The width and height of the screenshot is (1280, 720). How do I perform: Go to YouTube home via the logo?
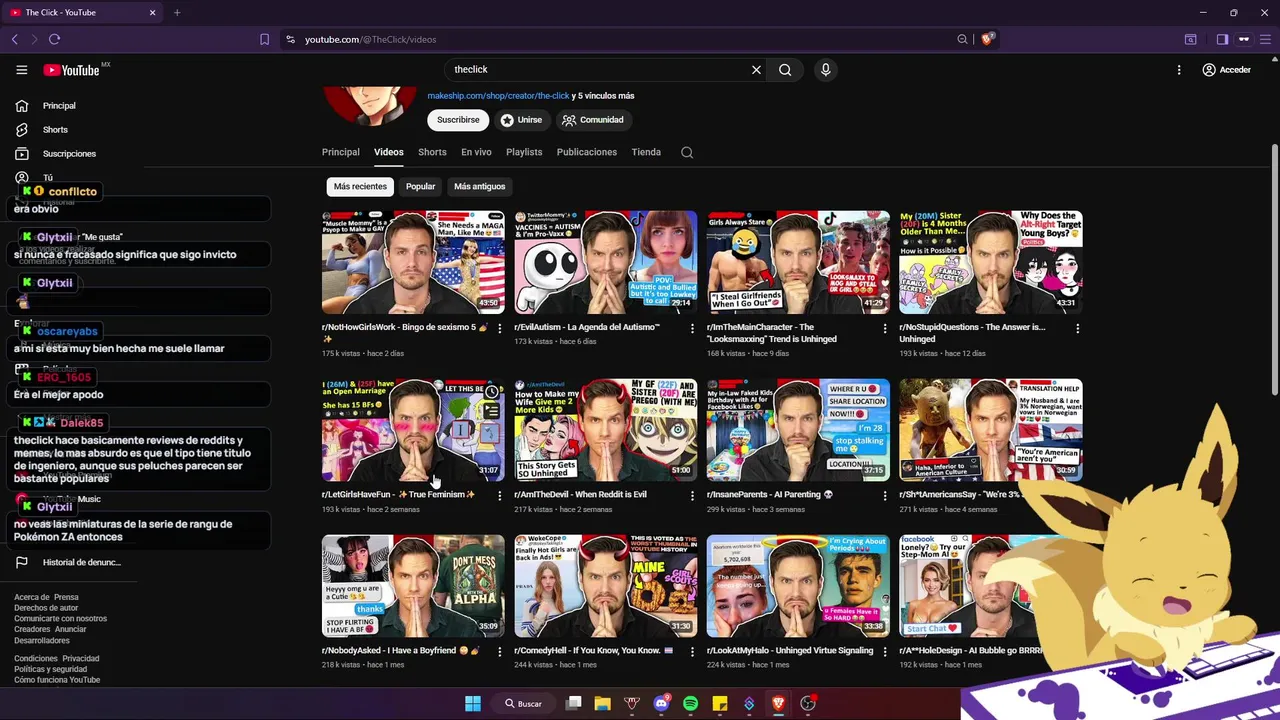click(x=71, y=70)
